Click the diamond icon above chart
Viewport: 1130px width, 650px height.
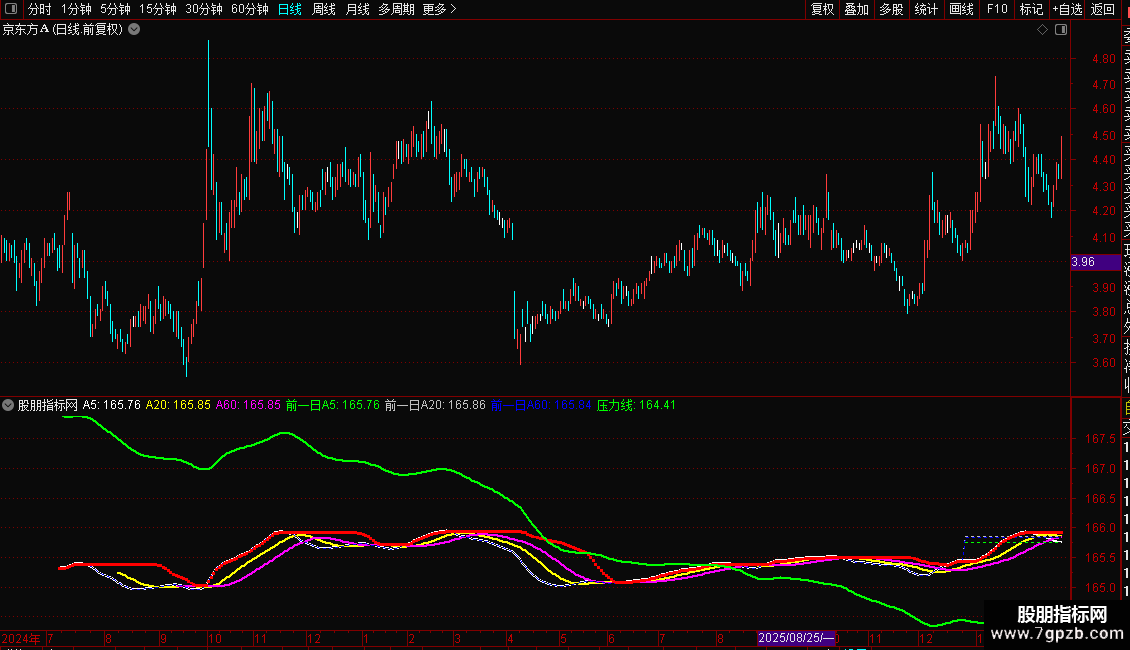(x=1042, y=30)
